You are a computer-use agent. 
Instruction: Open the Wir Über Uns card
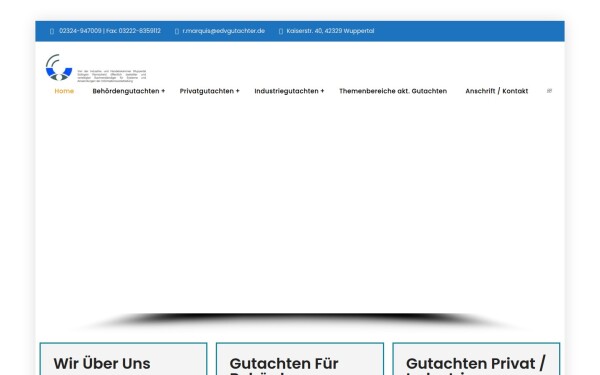tap(123, 359)
